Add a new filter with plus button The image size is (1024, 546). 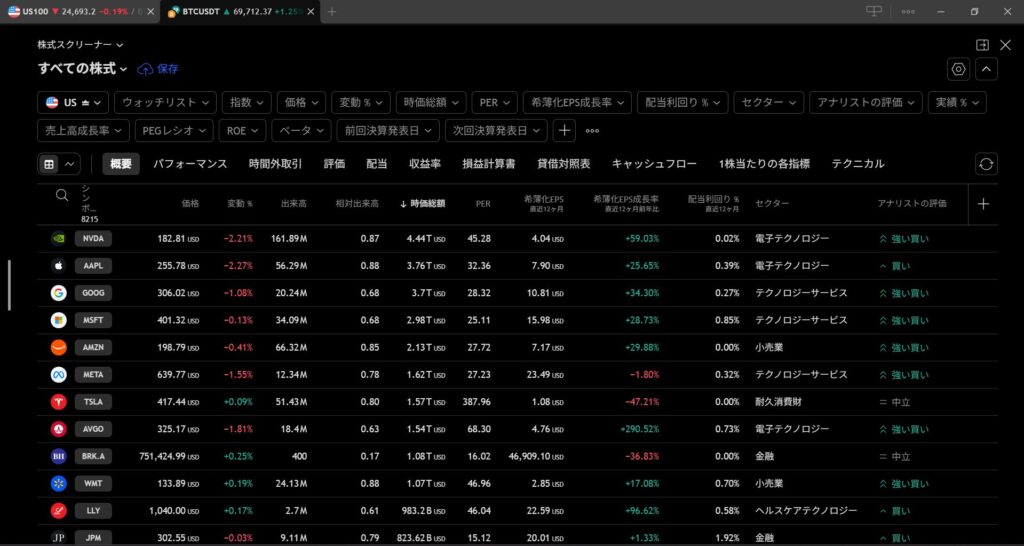click(565, 130)
